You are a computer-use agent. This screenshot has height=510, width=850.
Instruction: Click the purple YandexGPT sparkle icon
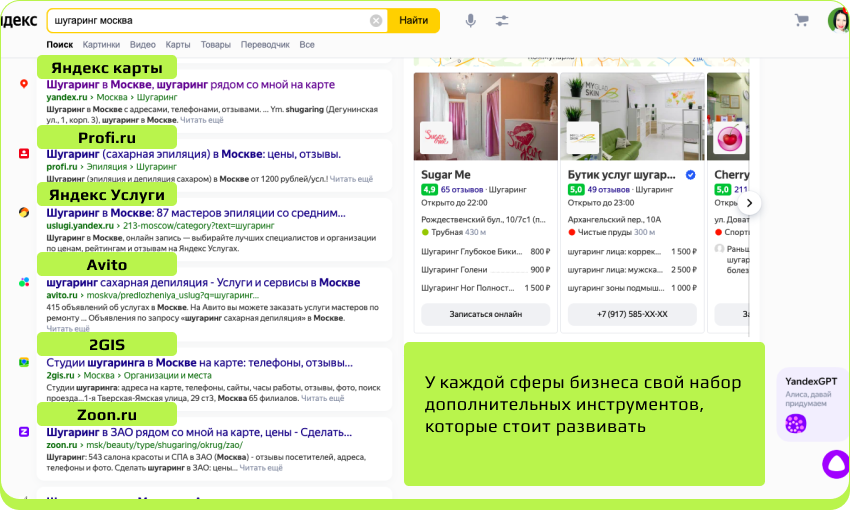[796, 424]
